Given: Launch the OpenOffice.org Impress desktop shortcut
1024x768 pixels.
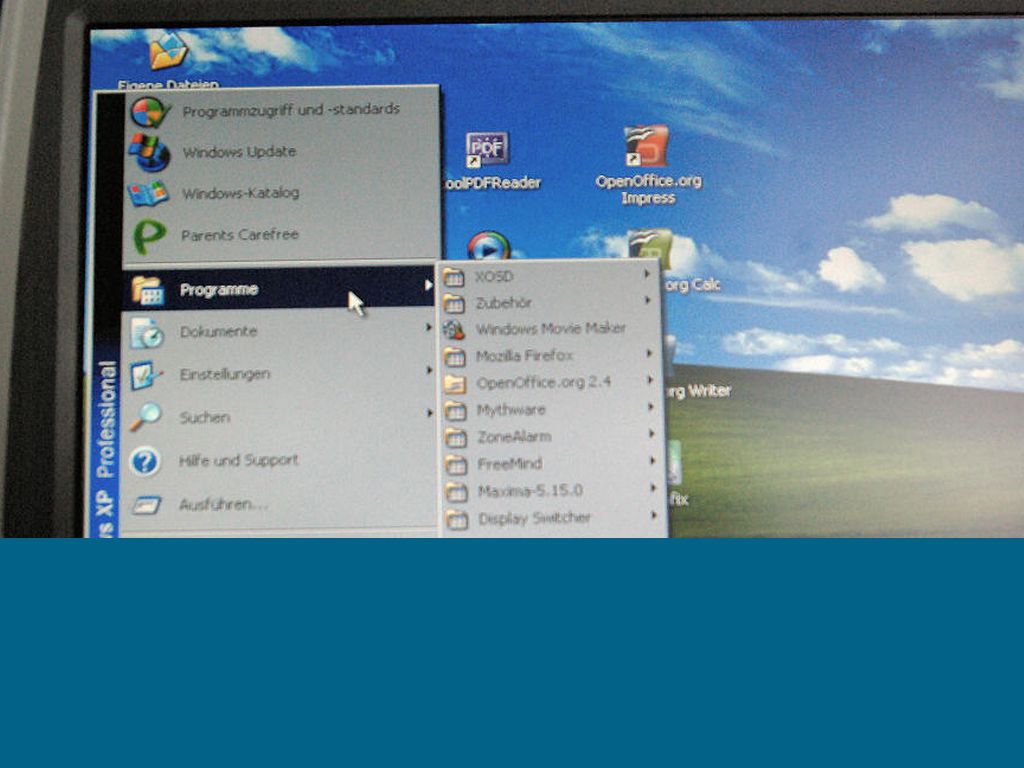Looking at the screenshot, I should coord(646,147).
